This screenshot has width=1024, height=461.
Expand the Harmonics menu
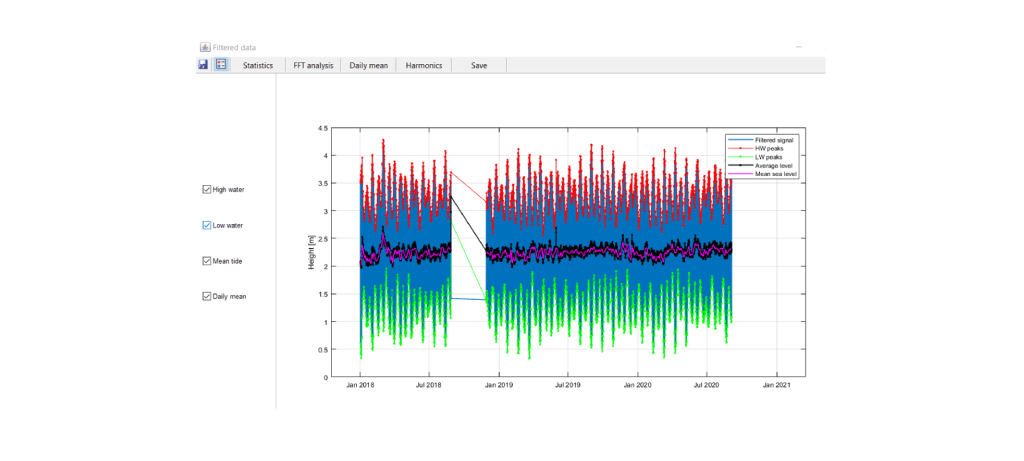coord(424,65)
